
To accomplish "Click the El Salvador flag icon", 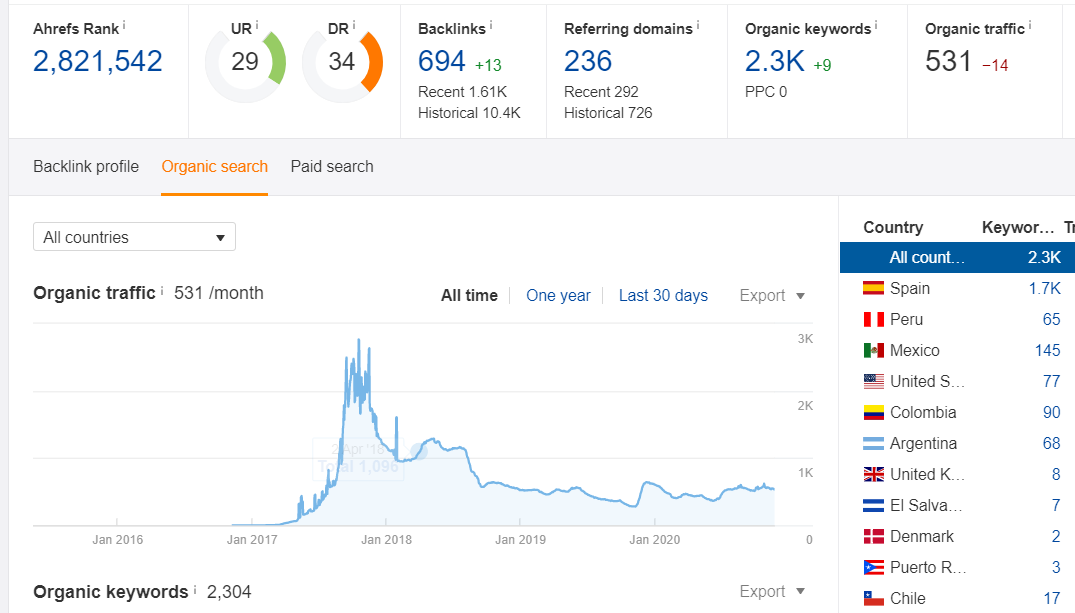I will tap(873, 505).
